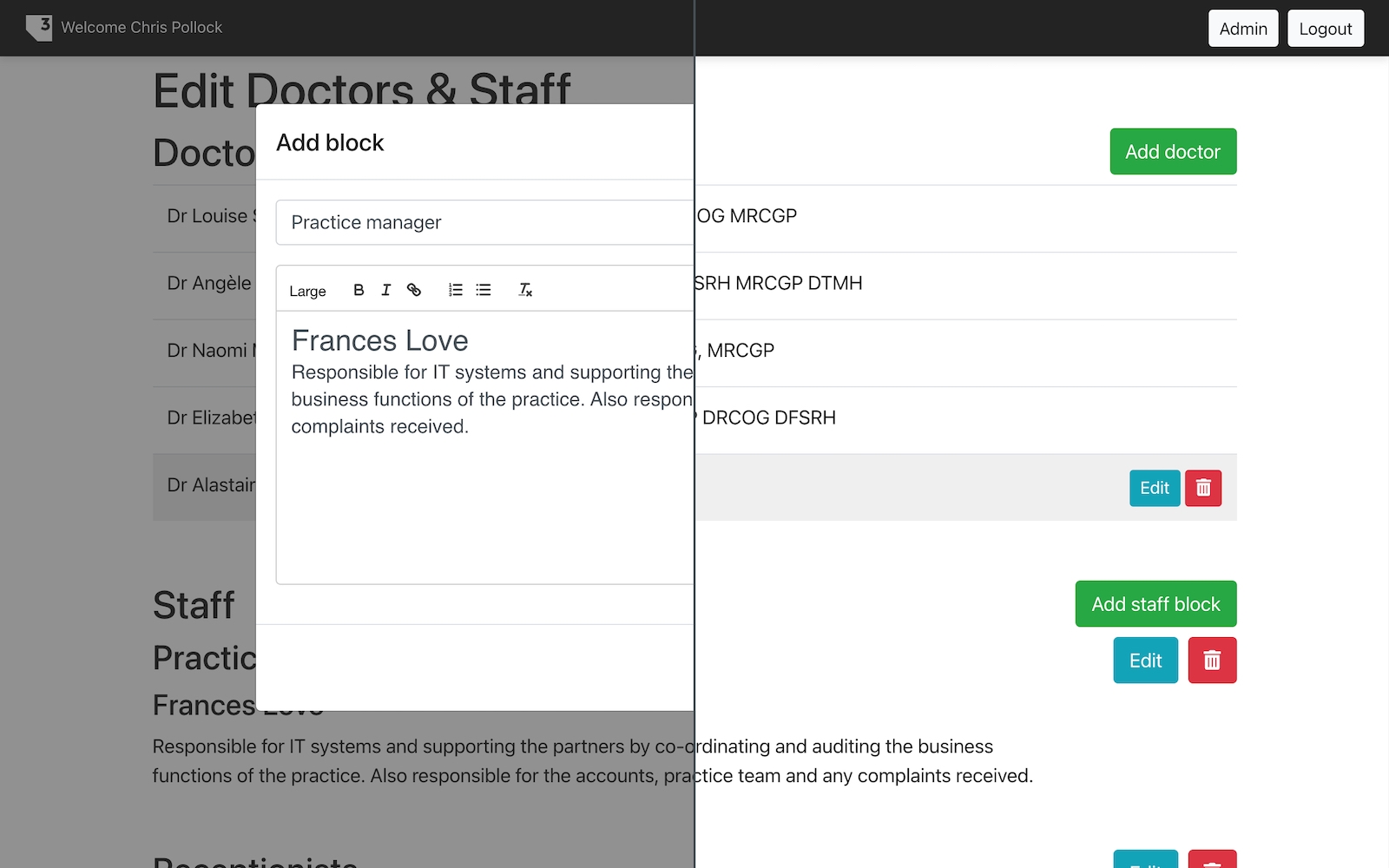1389x868 pixels.
Task: Click the insert link icon
Action: click(x=414, y=290)
